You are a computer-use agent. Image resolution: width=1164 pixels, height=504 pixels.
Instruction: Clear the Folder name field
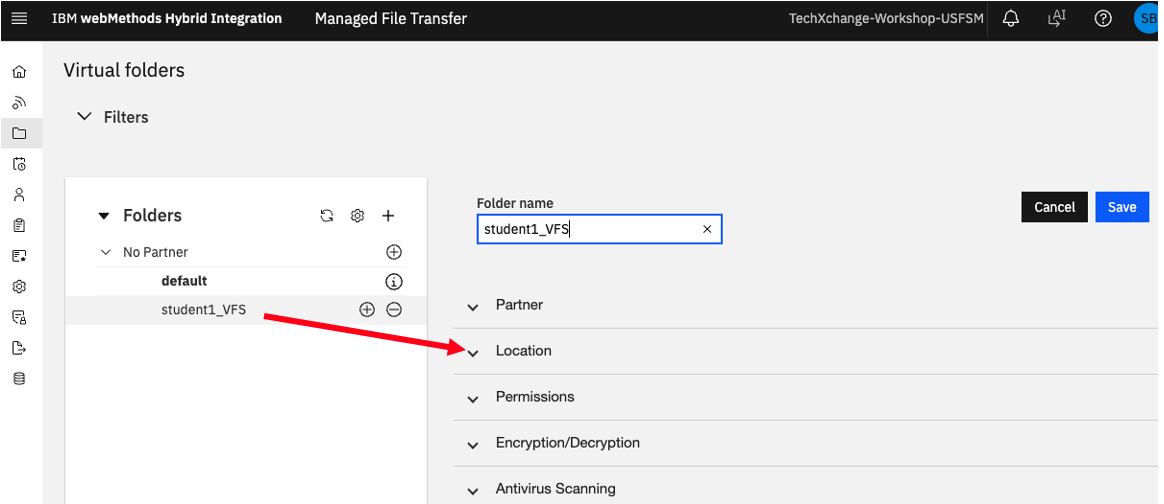click(707, 229)
